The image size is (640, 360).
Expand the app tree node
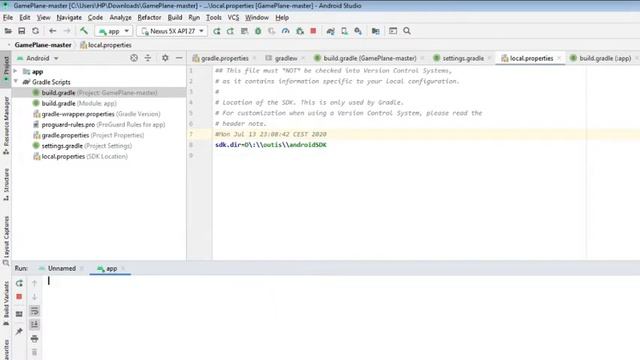(16, 71)
